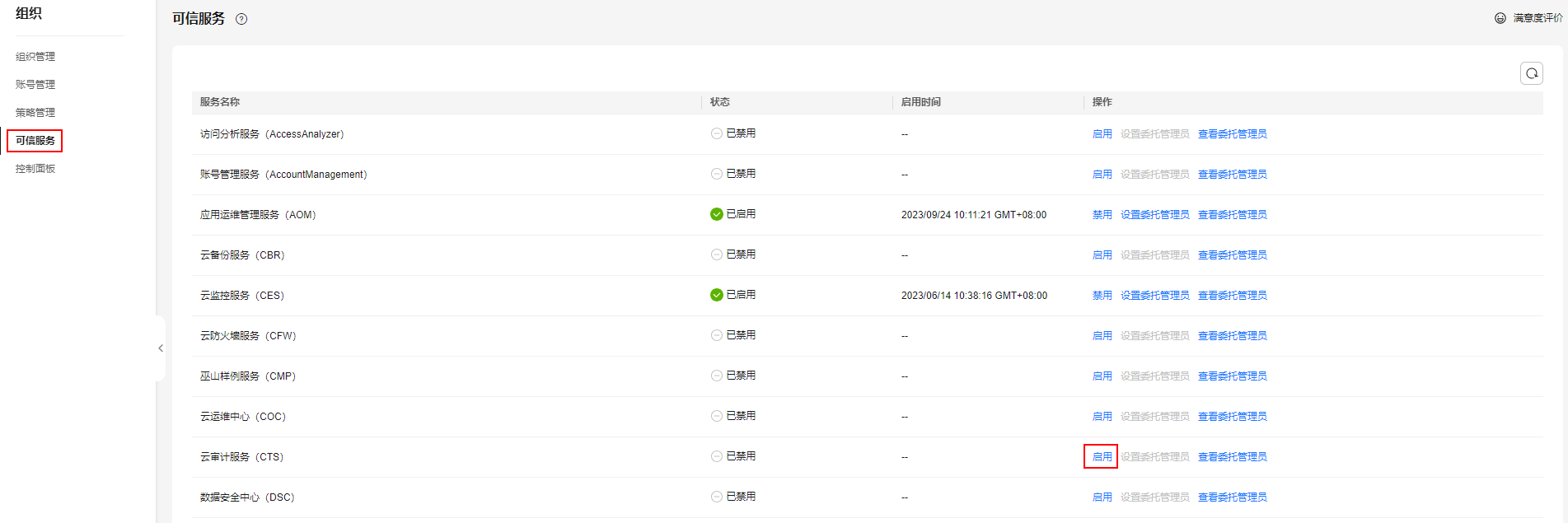1568x523 pixels.
Task: Click the 服务名称 column header
Action: coord(220,102)
